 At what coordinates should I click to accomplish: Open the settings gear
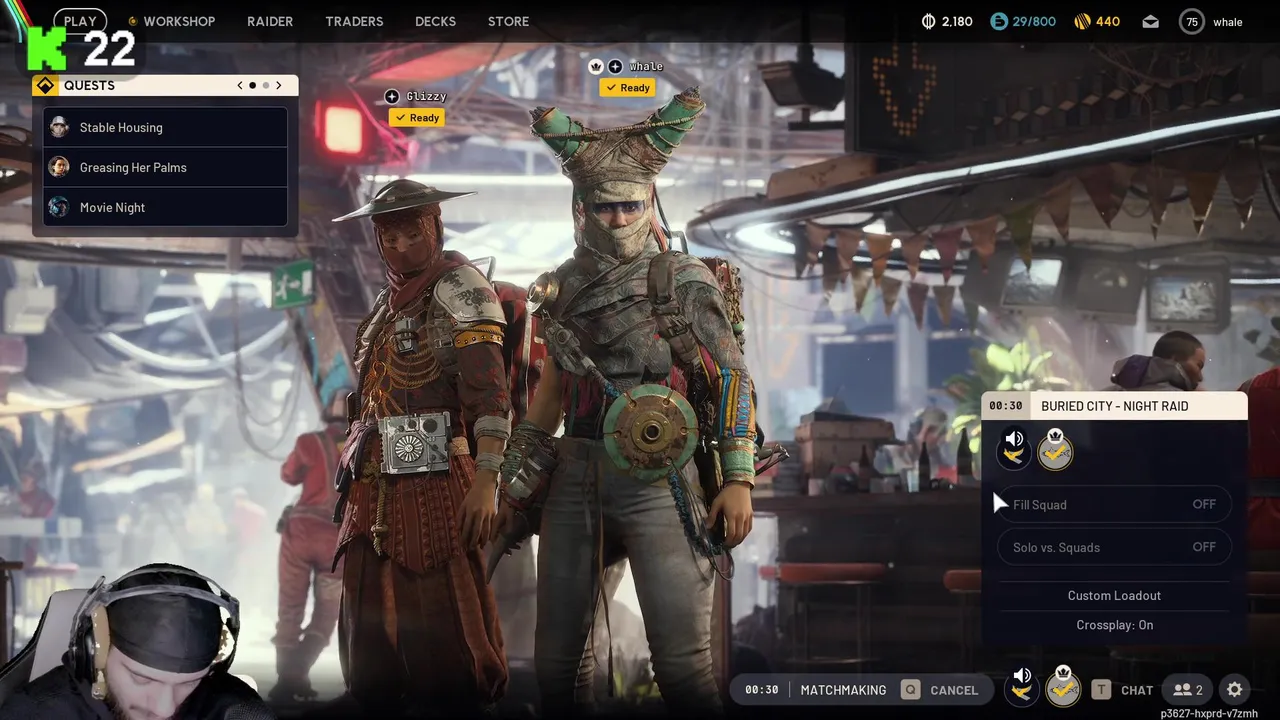[x=1235, y=690]
